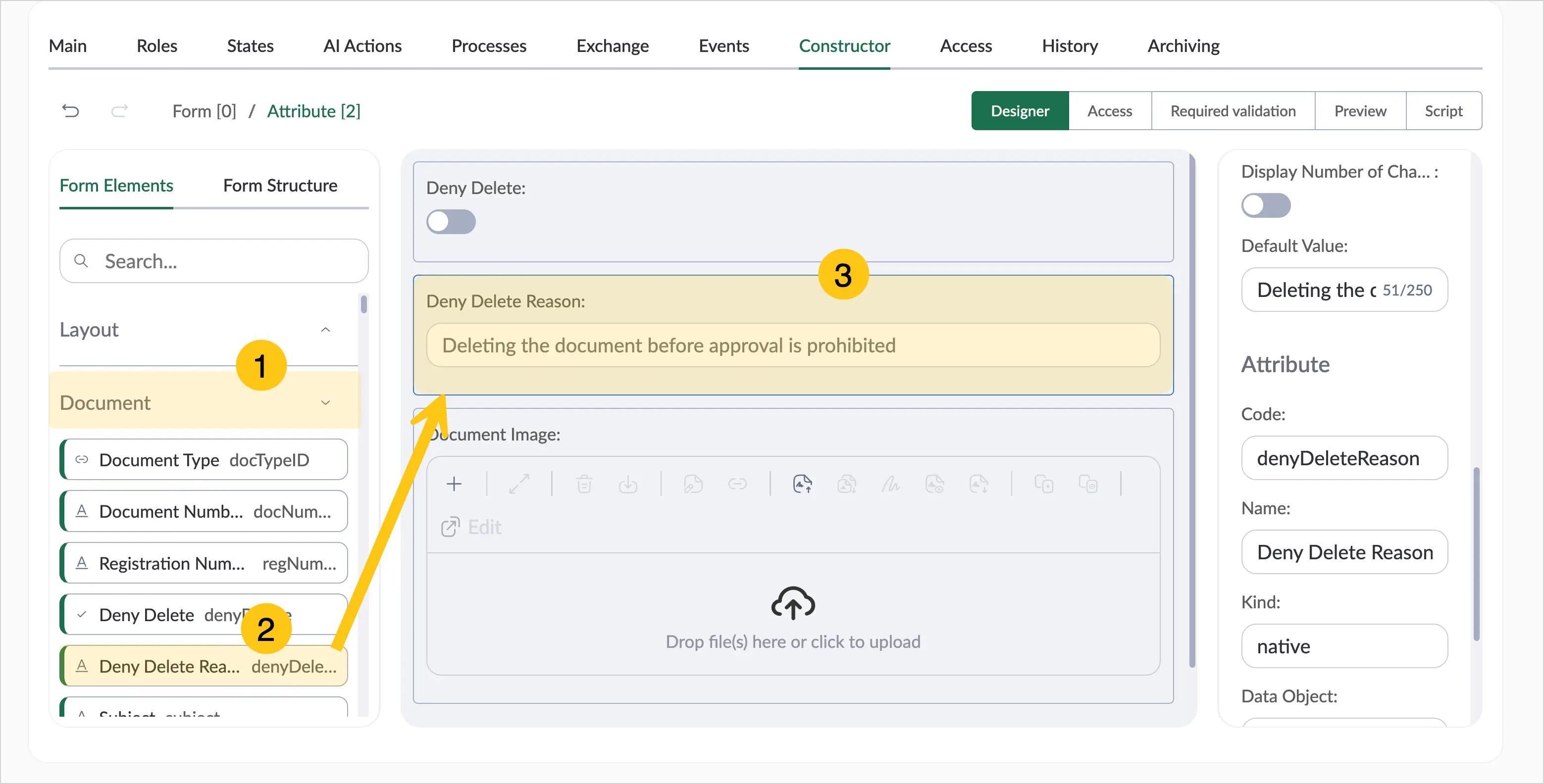Click the Code field denyDeleteReason

pyautogui.click(x=1344, y=458)
